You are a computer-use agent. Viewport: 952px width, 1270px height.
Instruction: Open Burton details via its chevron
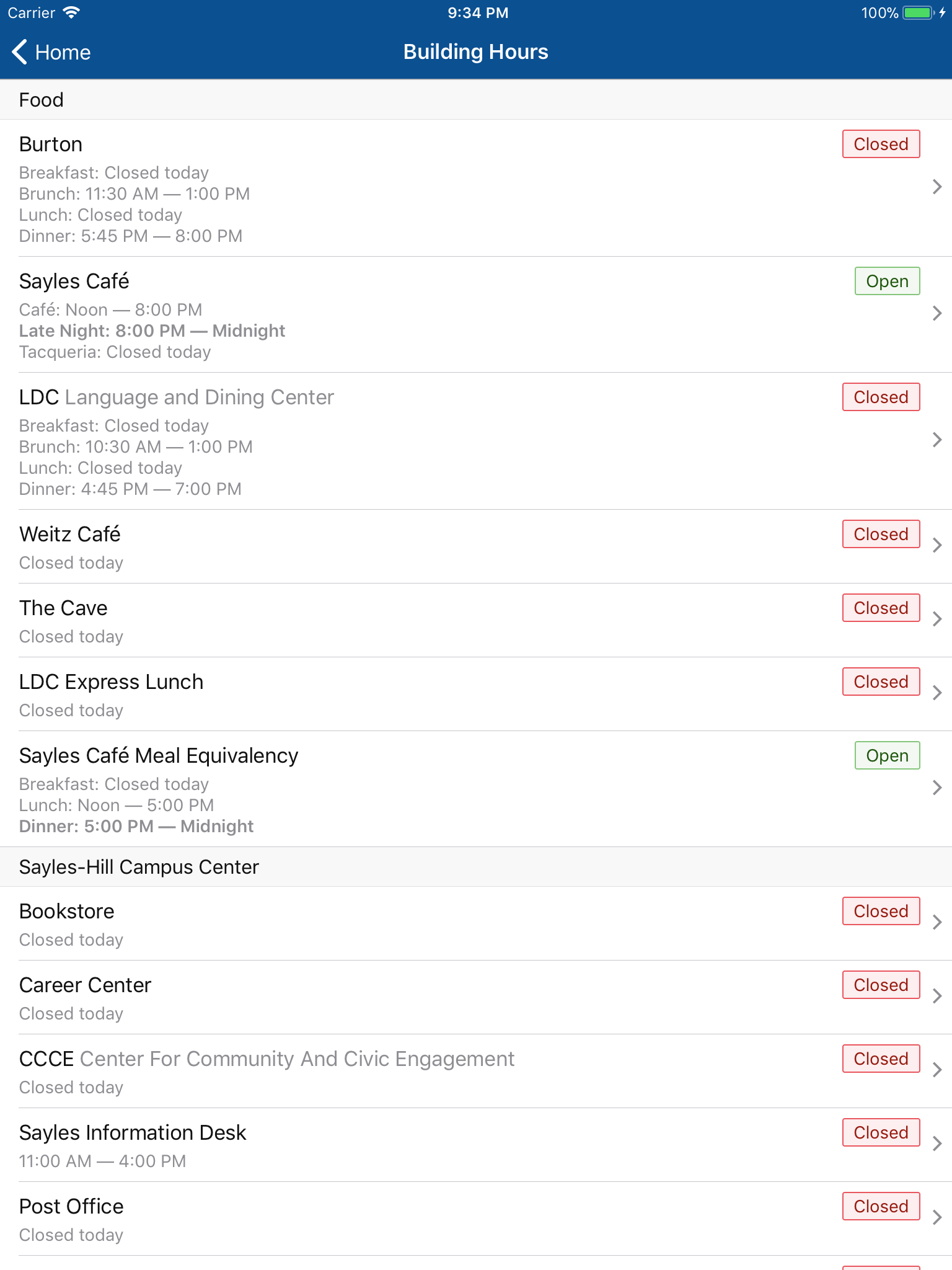point(937,187)
